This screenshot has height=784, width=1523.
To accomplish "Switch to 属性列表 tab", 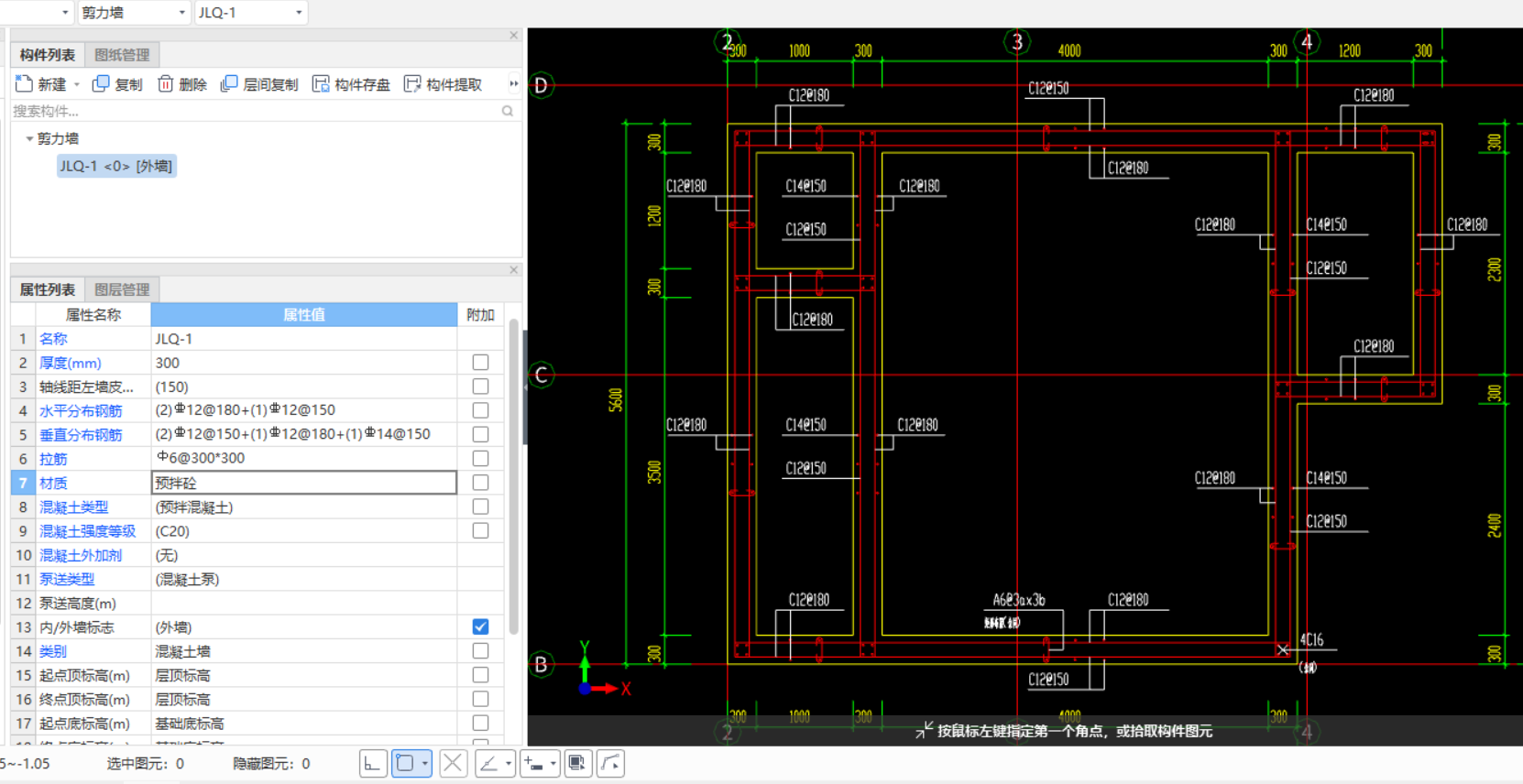I will tap(48, 289).
